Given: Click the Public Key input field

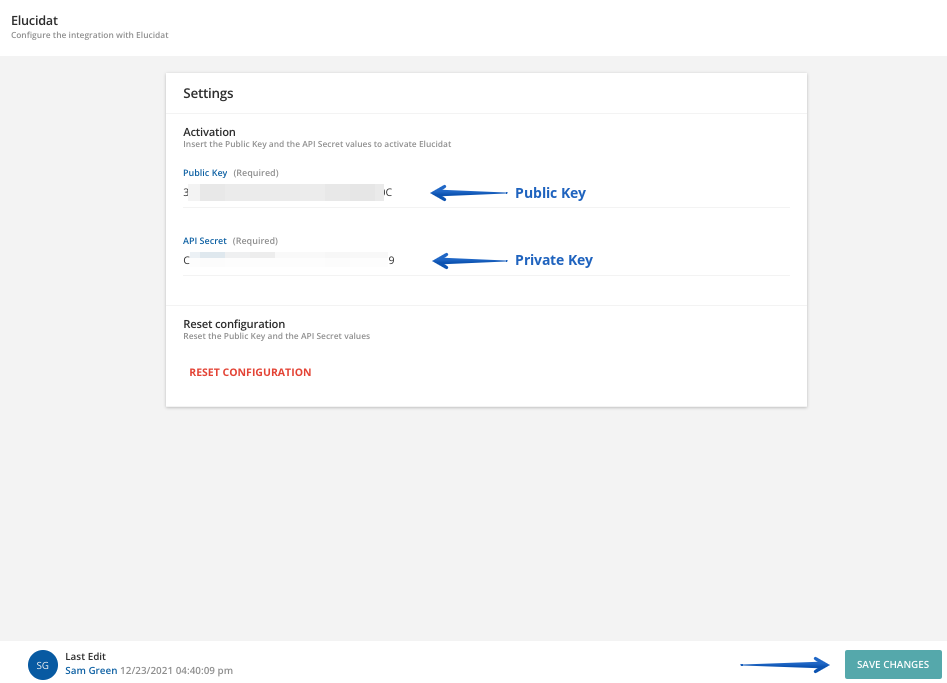Looking at the screenshot, I should point(486,193).
